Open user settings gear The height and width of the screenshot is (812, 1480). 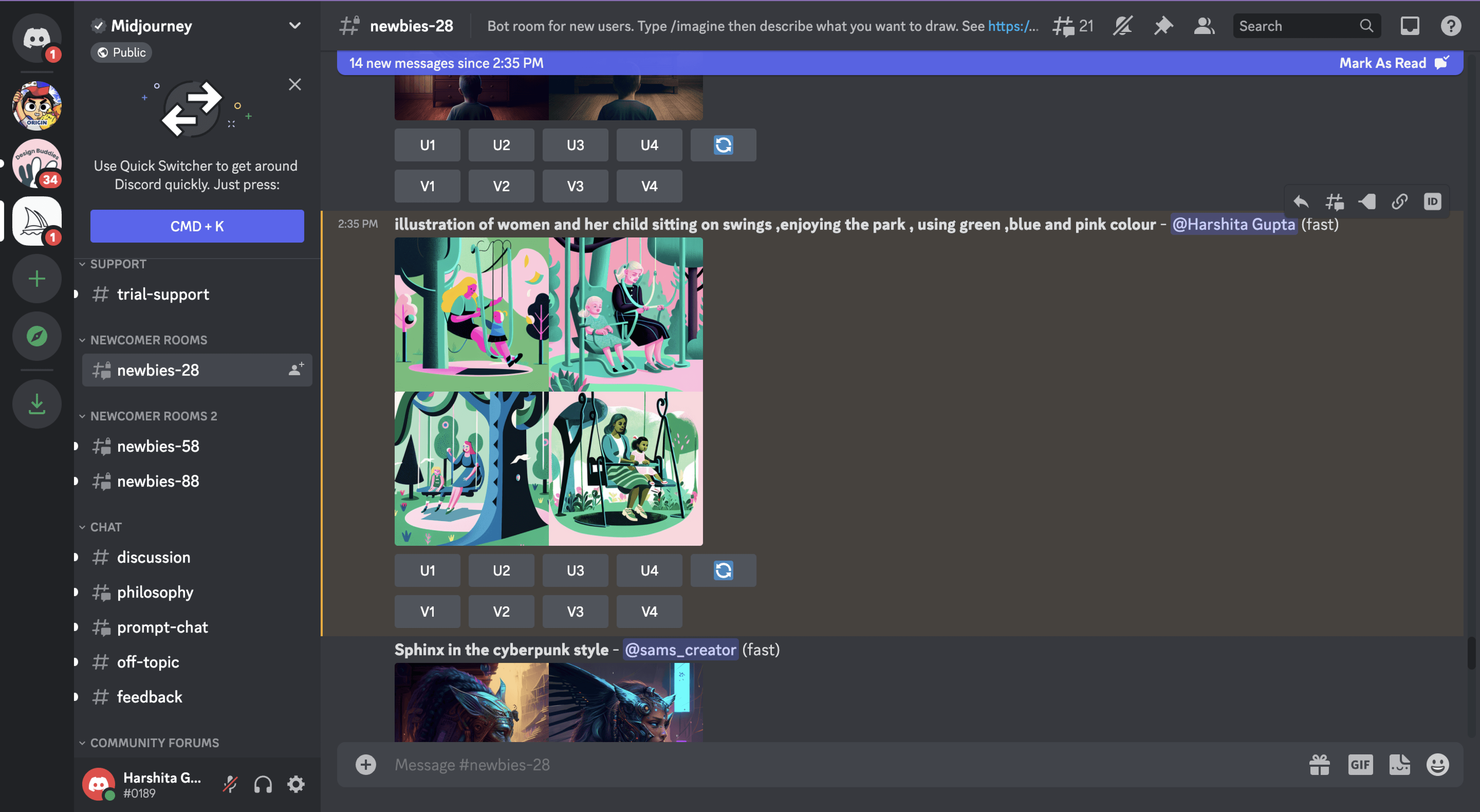pyautogui.click(x=296, y=784)
